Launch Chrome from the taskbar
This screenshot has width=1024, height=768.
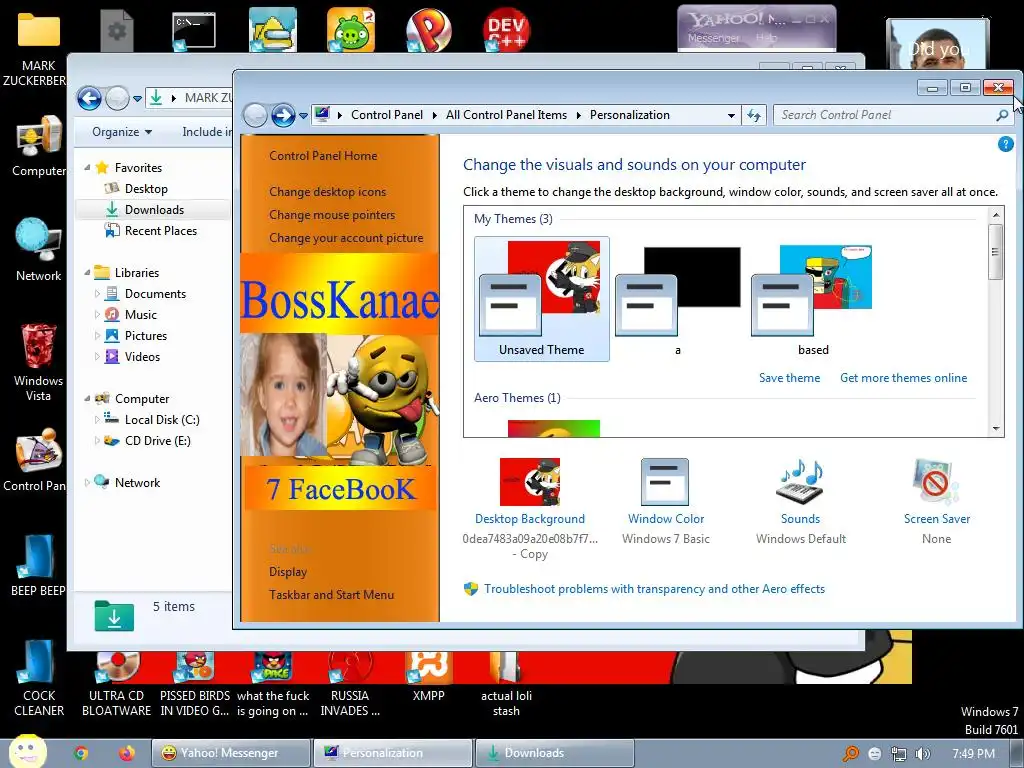(81, 753)
